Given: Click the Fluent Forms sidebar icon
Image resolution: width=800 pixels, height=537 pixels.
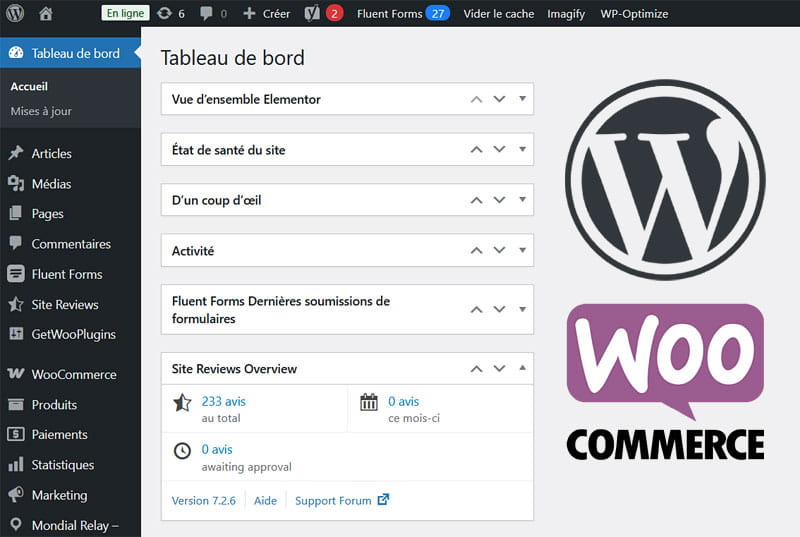Looking at the screenshot, I should point(16,274).
